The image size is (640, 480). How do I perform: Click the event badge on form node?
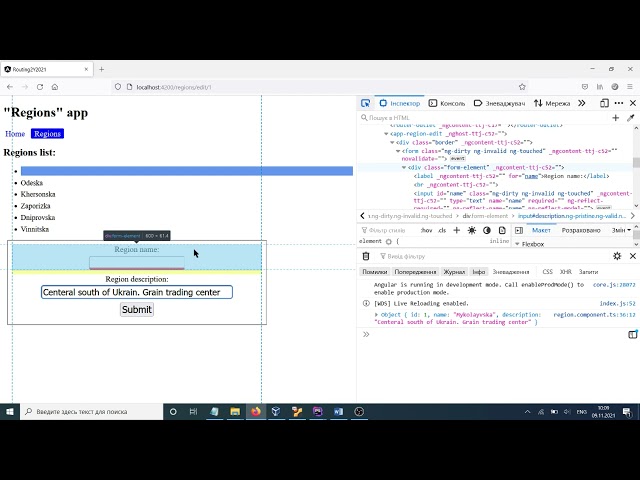pos(458,158)
